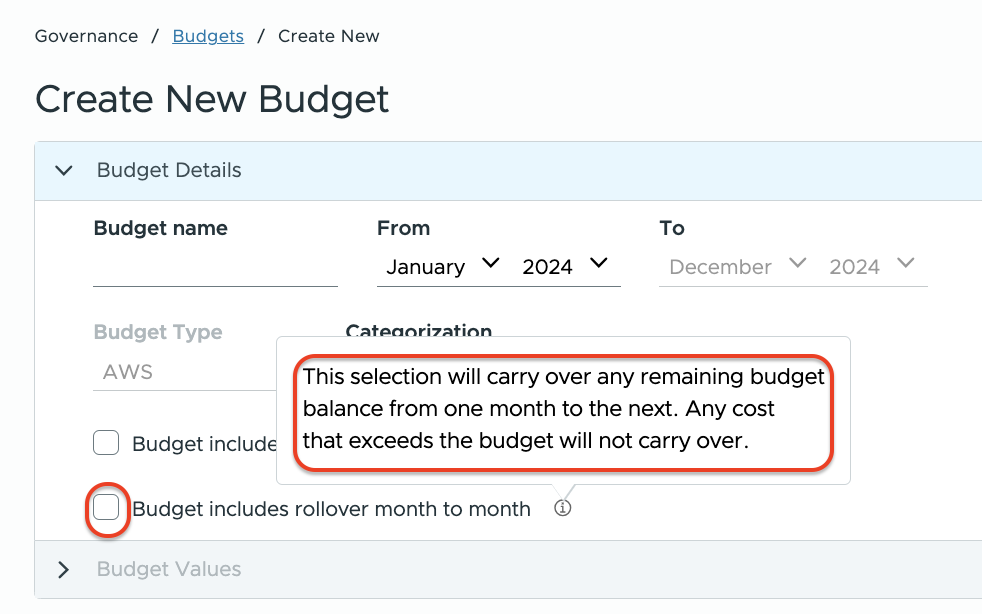Click the Governance breadcrumb
This screenshot has width=982, height=614.
click(86, 36)
